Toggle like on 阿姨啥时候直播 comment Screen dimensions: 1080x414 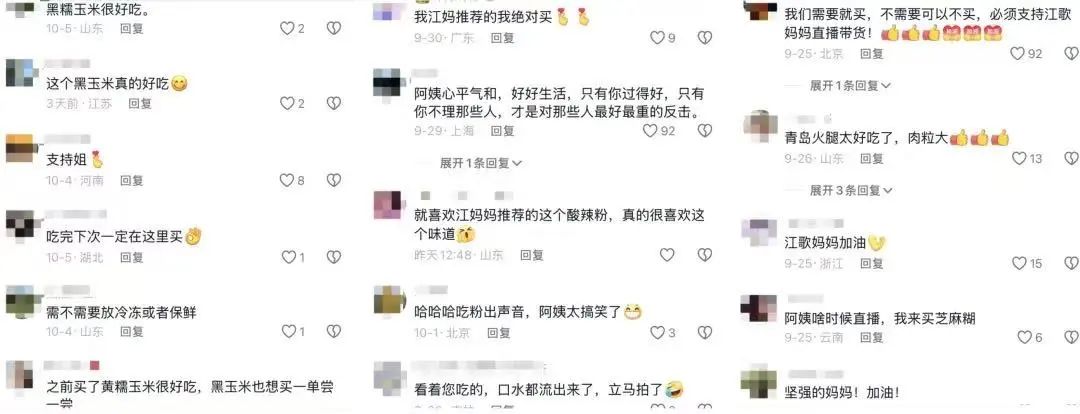1025,338
